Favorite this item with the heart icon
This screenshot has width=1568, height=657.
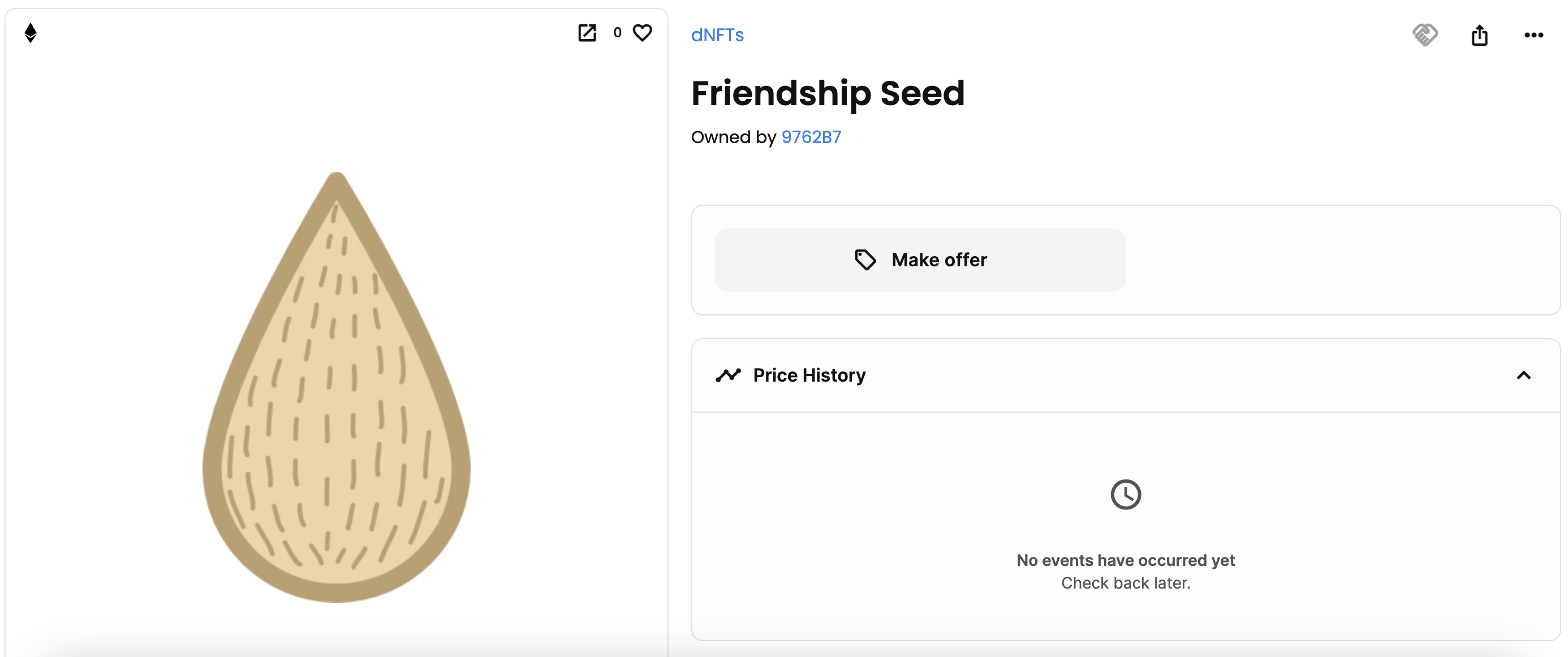(x=642, y=33)
